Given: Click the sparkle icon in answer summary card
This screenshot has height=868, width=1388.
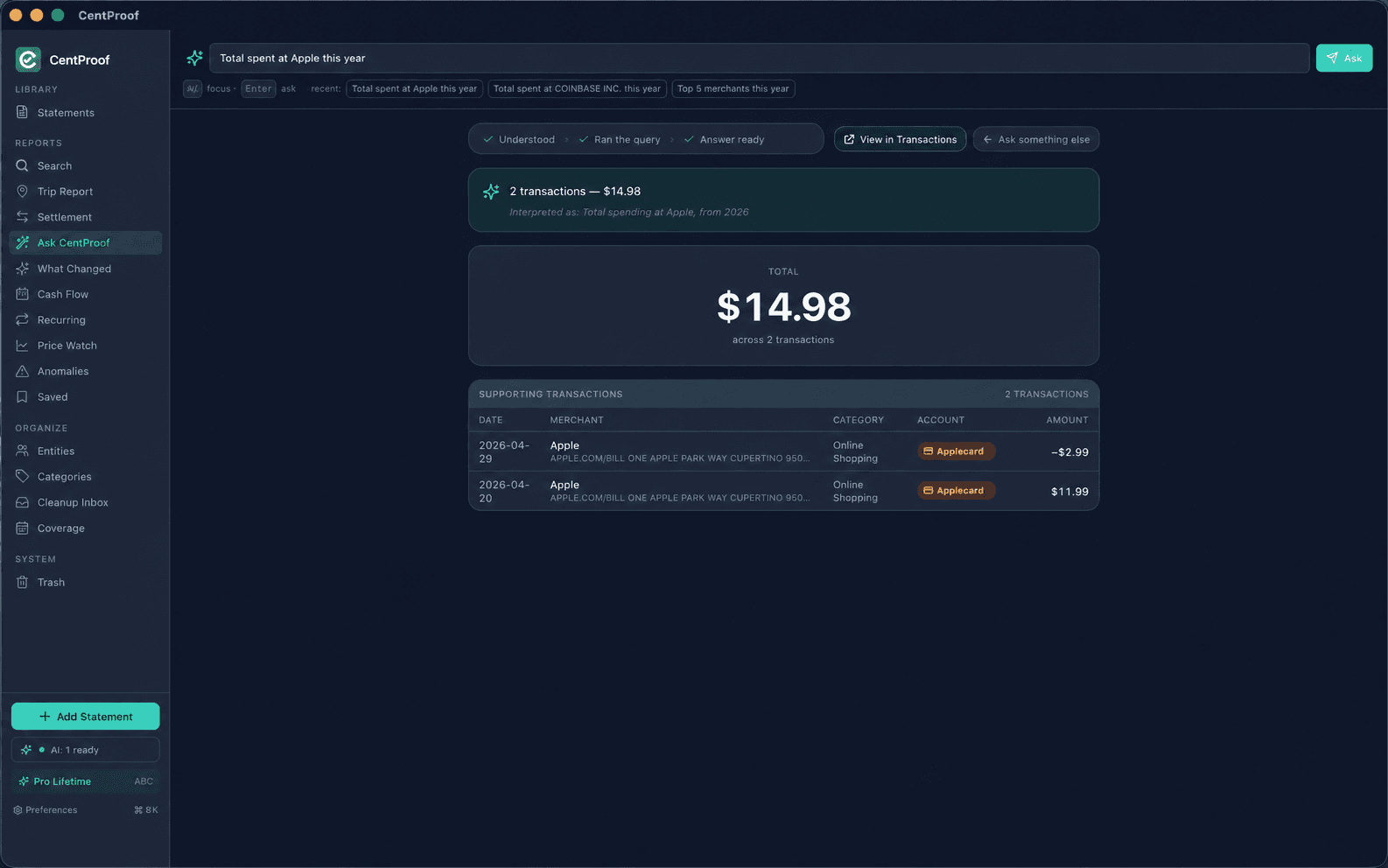Looking at the screenshot, I should point(491,192).
